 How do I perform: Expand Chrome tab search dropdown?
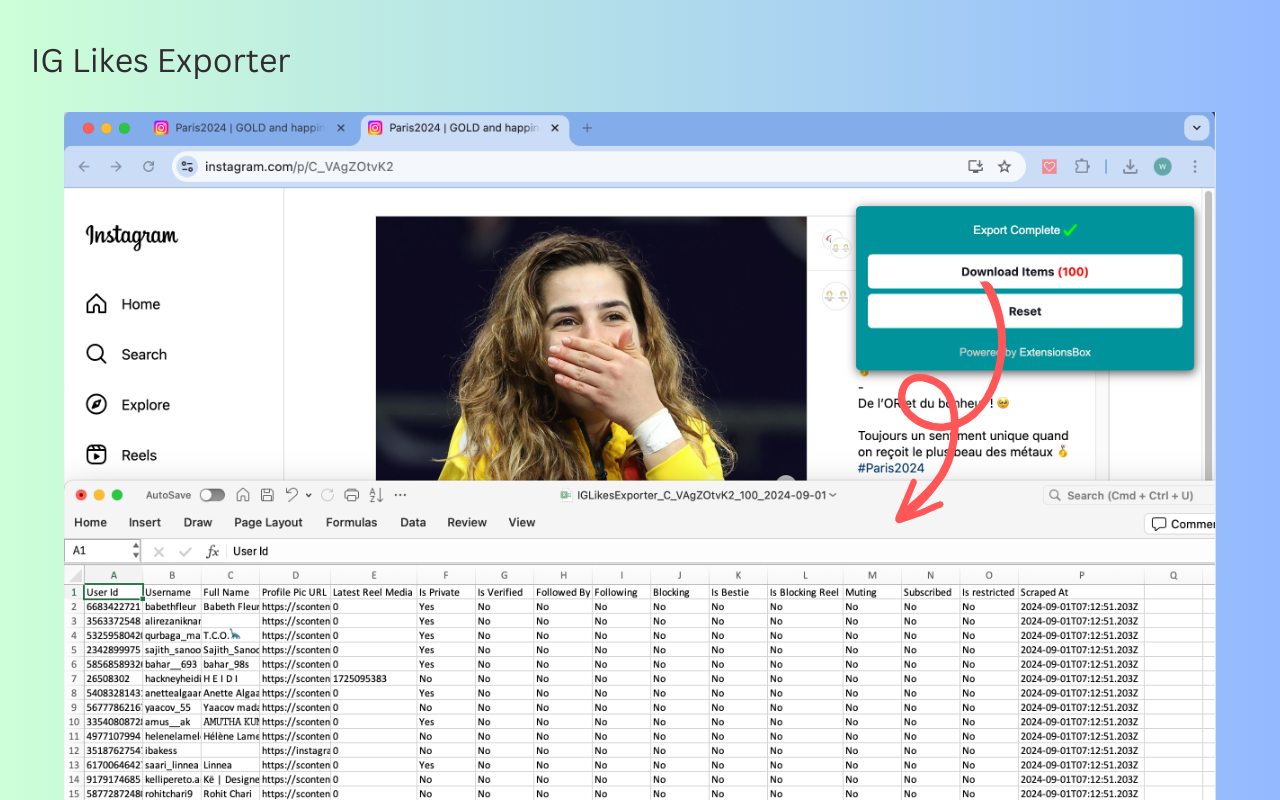coord(1196,128)
